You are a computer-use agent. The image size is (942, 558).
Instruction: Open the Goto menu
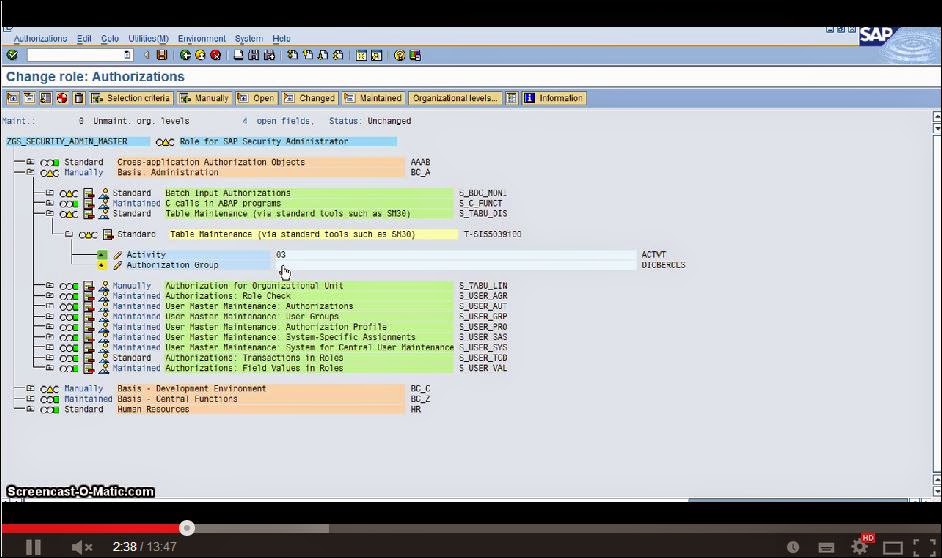(110, 38)
